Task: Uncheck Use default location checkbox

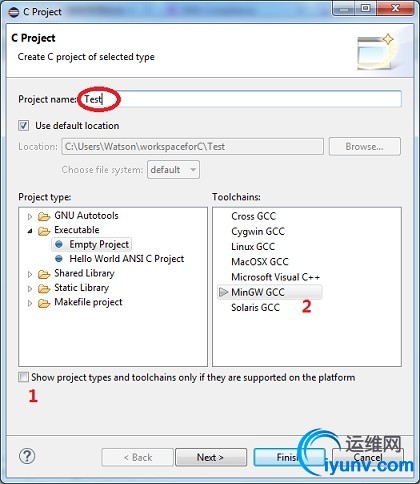Action: [23, 126]
